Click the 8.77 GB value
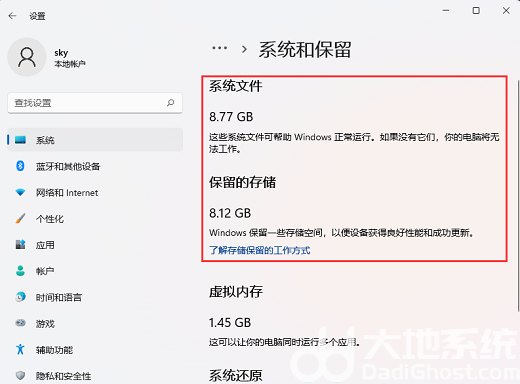The image size is (520, 384). pos(231,117)
